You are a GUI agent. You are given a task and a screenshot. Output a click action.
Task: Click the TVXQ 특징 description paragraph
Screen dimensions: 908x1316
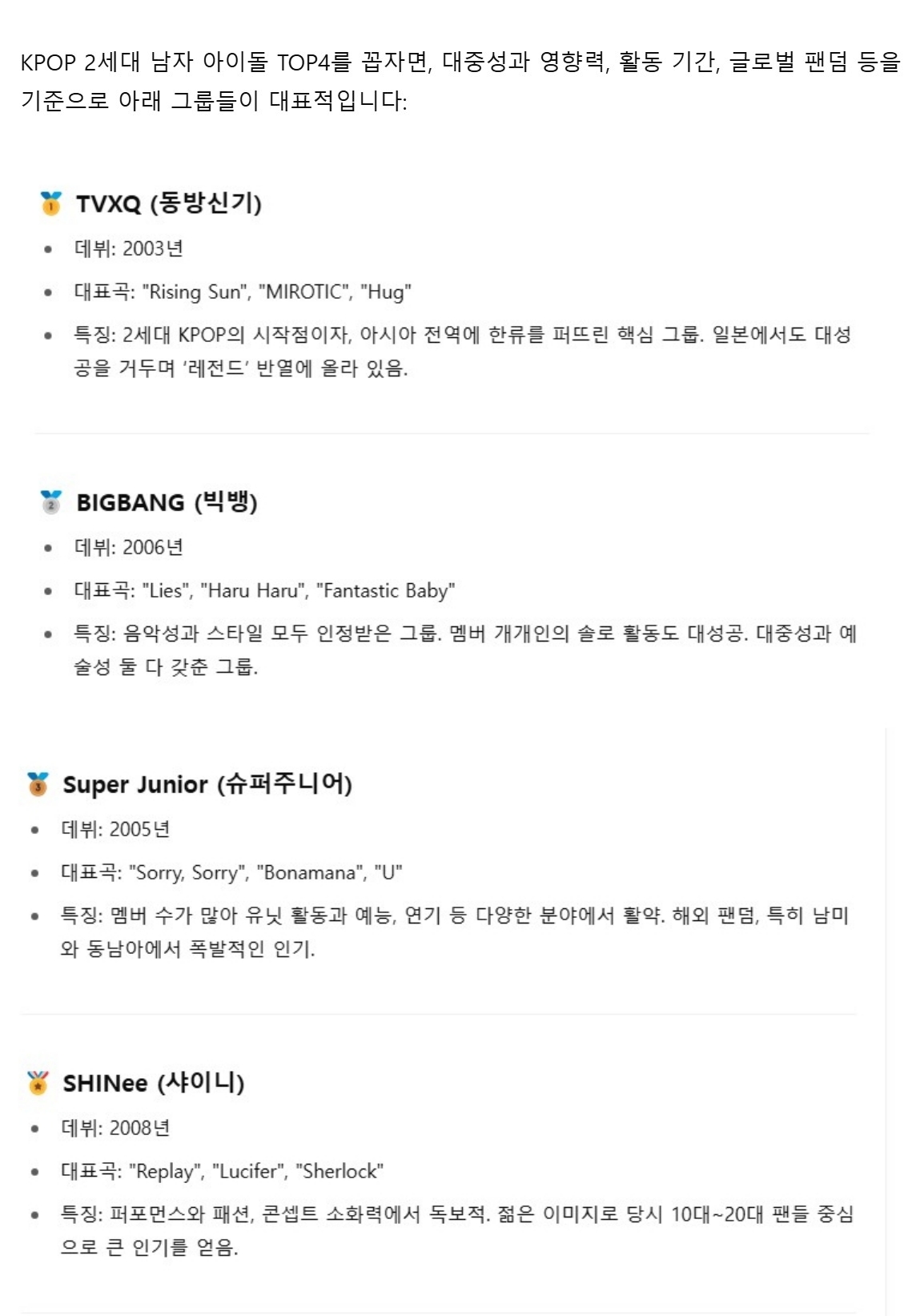point(462,352)
